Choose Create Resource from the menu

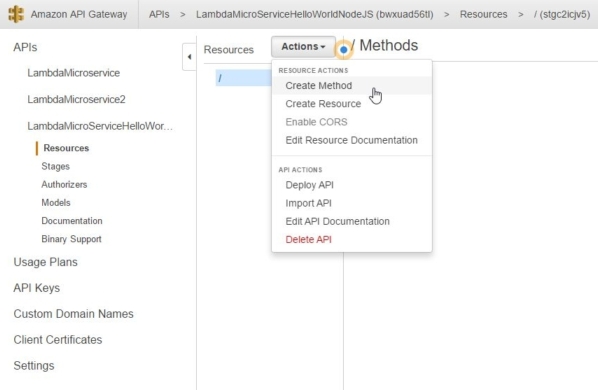tap(323, 104)
